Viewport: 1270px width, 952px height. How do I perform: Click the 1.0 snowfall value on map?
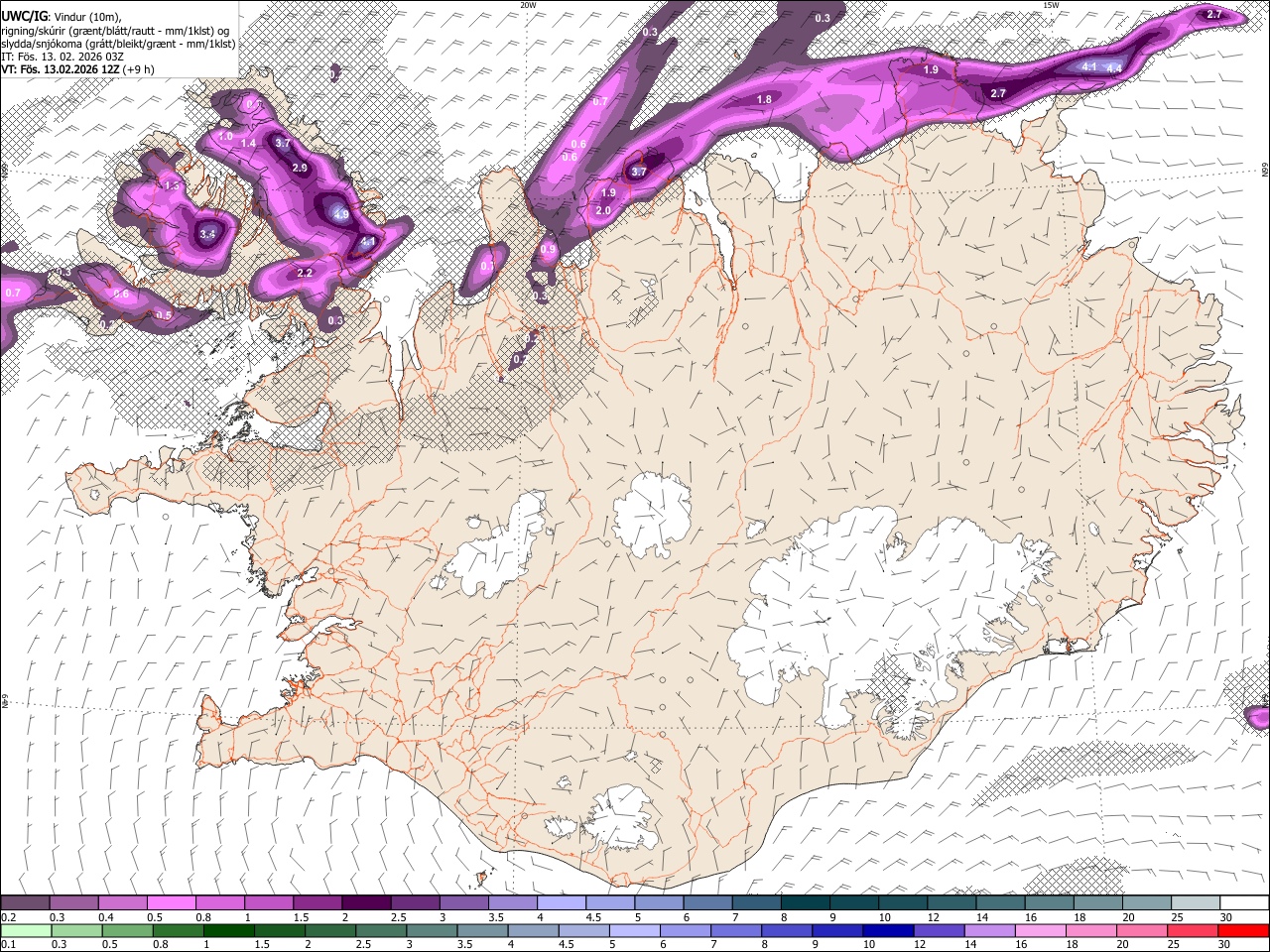(225, 137)
